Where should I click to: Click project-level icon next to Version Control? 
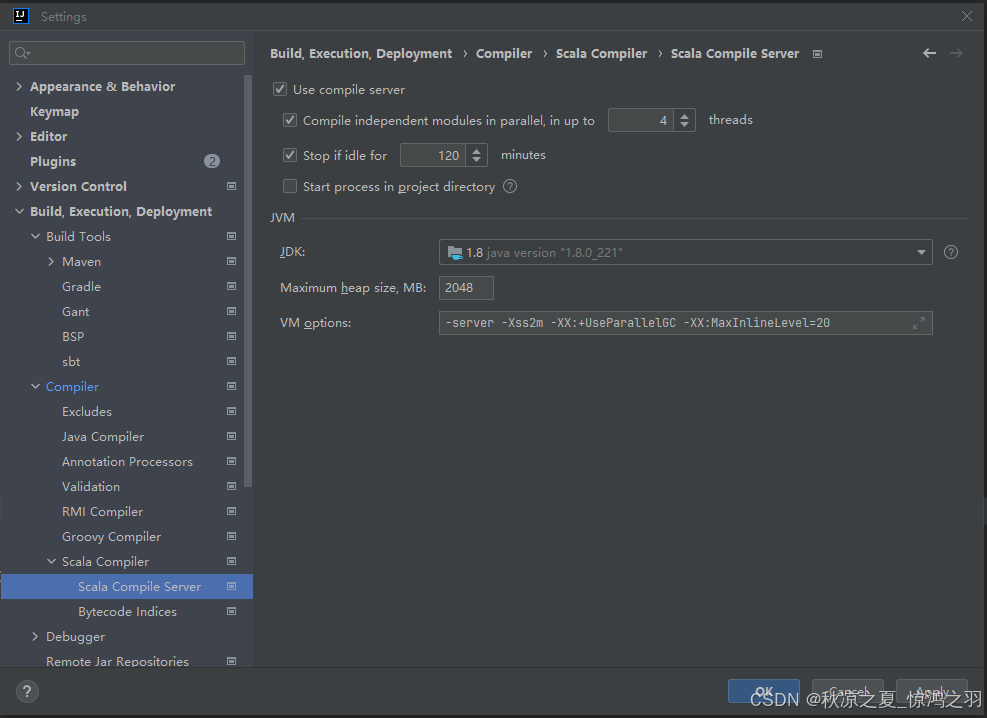(231, 186)
